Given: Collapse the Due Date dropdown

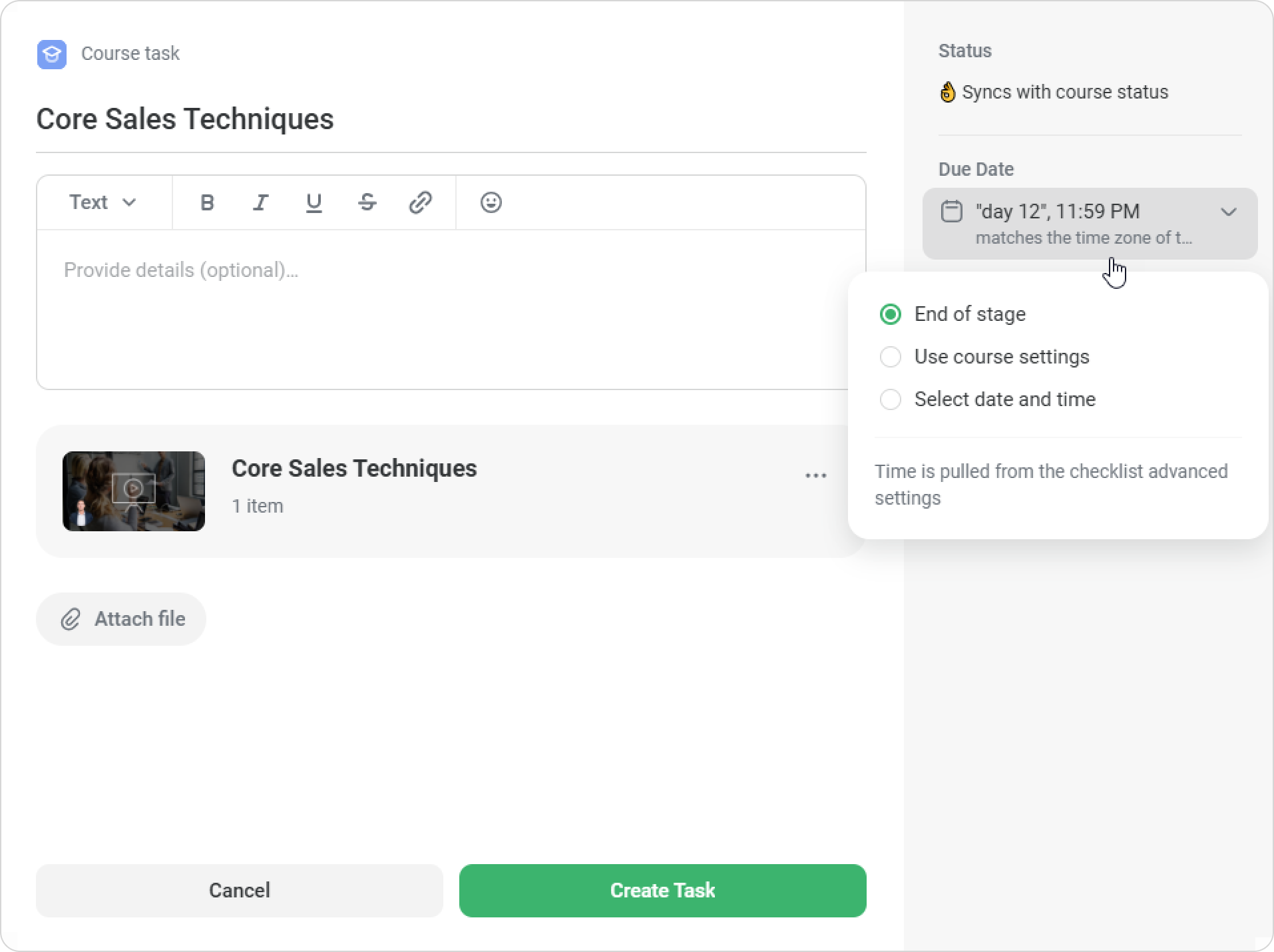Looking at the screenshot, I should [1089, 224].
